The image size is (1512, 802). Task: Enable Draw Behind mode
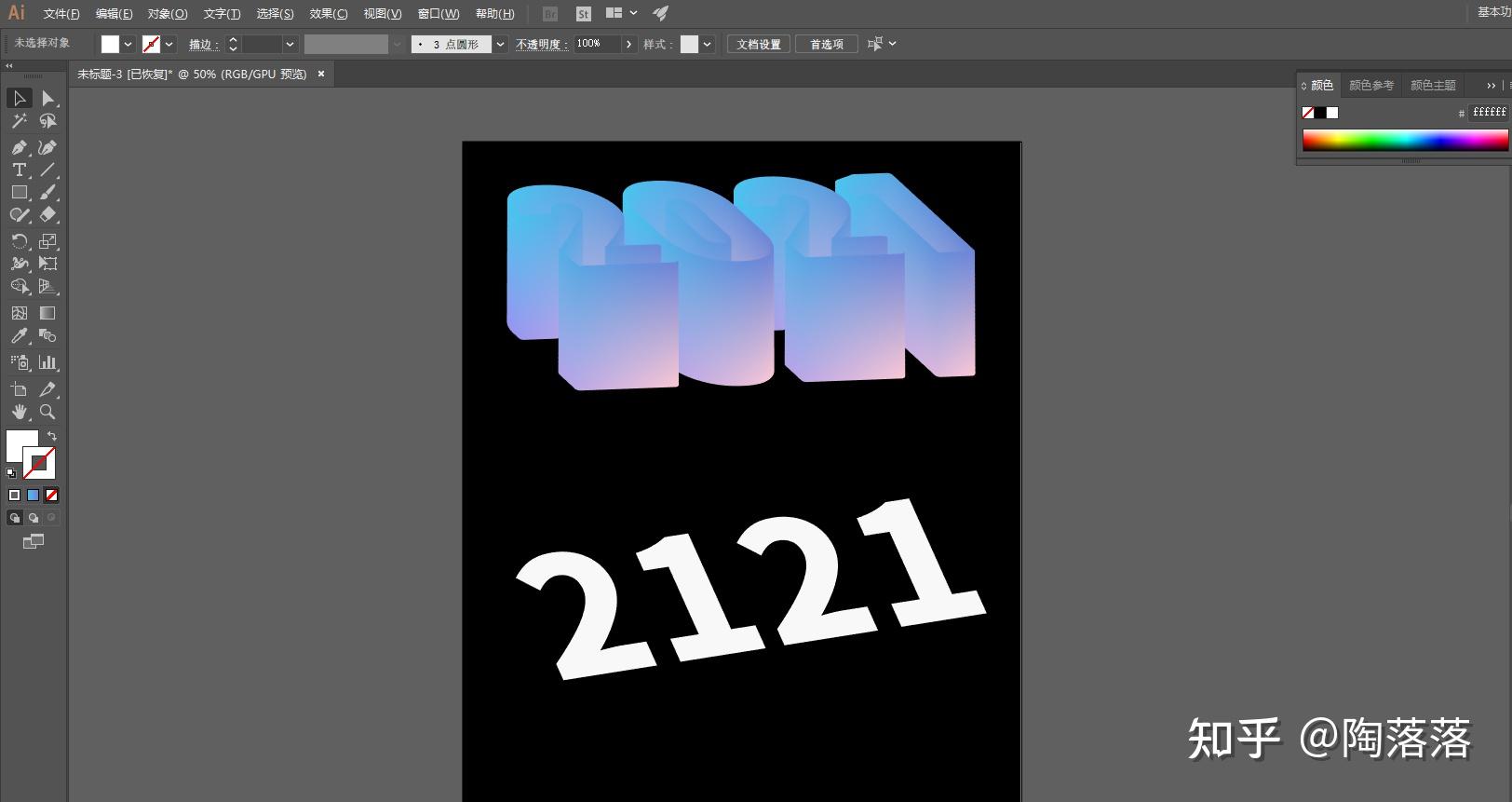click(x=34, y=518)
